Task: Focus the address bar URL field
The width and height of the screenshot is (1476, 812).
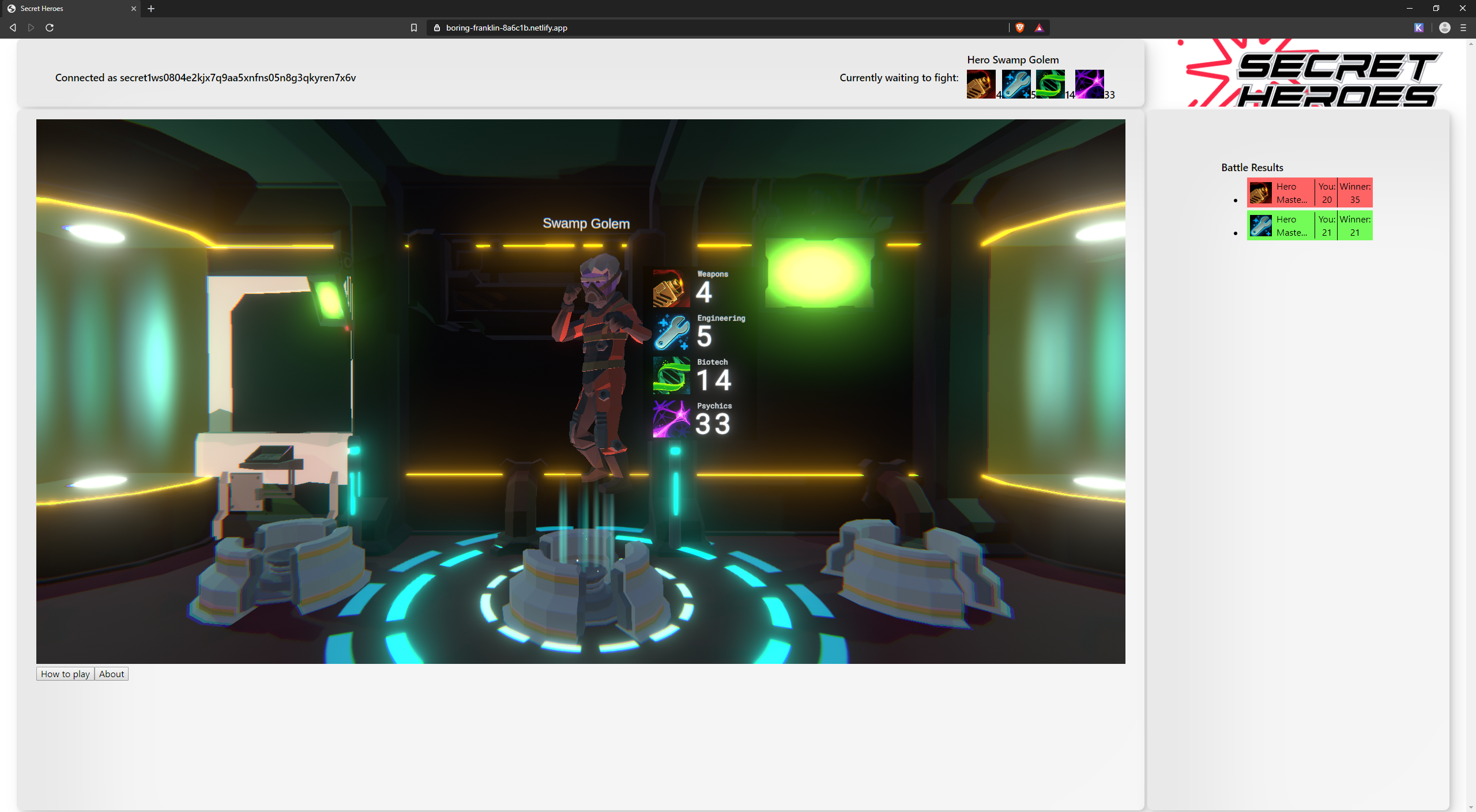Action: tap(692, 28)
